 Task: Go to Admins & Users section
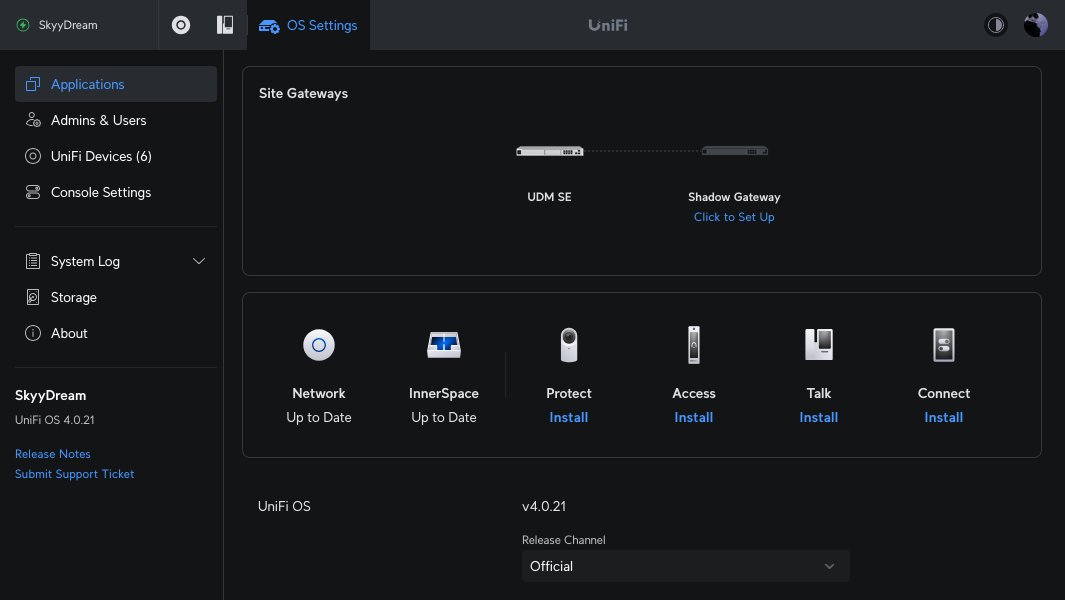(98, 120)
